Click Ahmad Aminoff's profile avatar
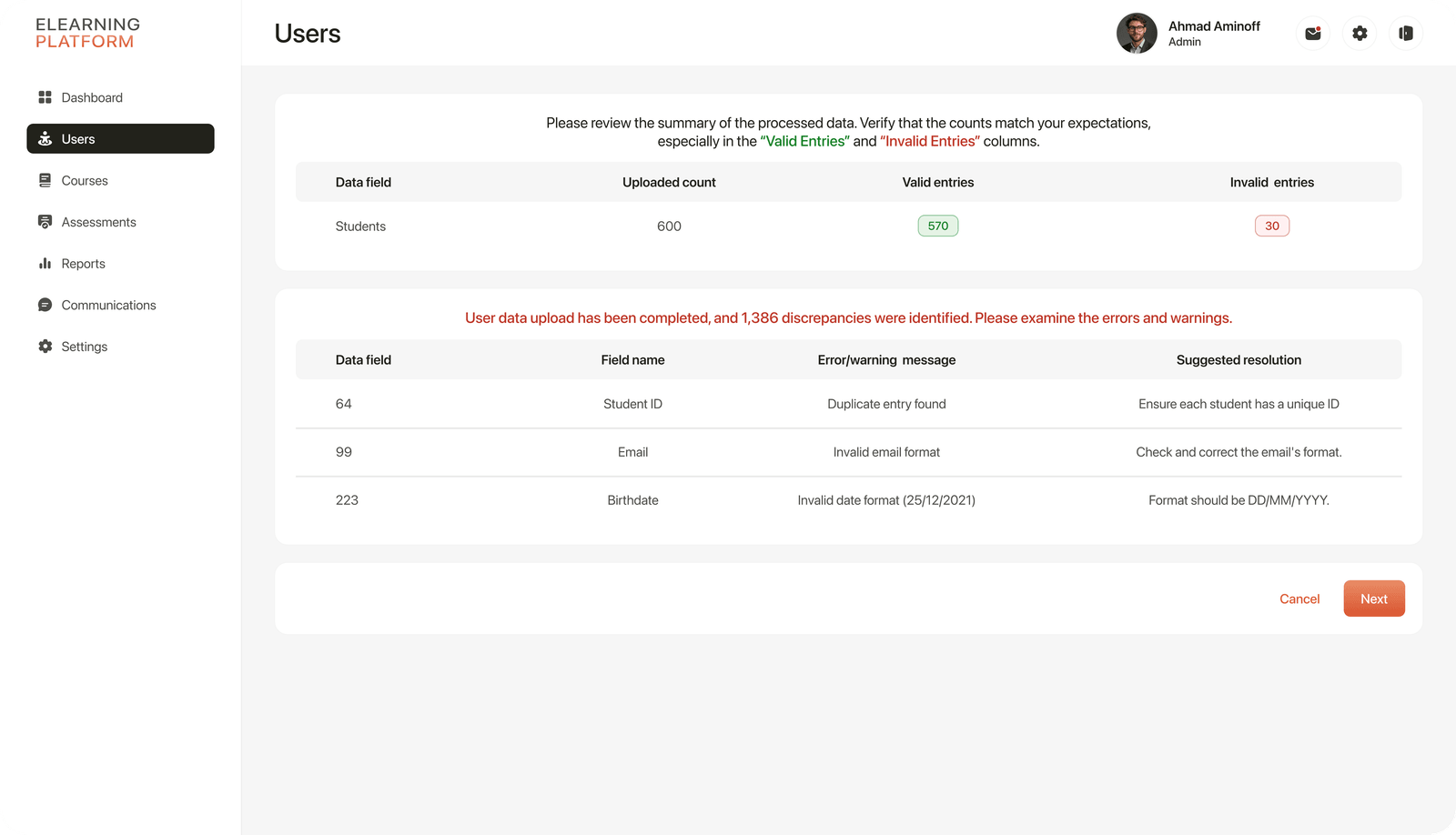1456x835 pixels. pyautogui.click(x=1137, y=34)
